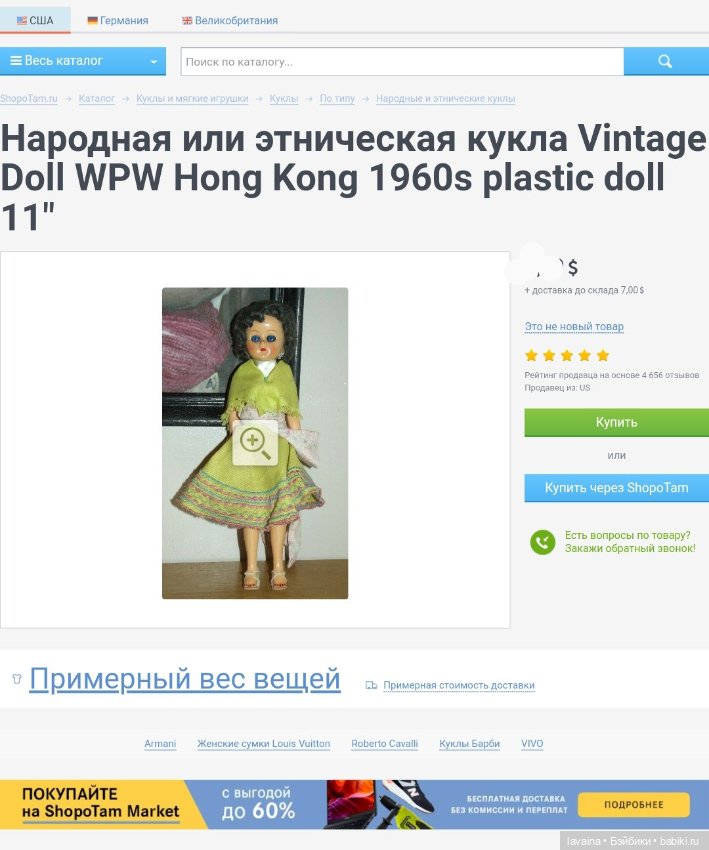Click Купить через ShopoTam button
Screen dimensions: 709x850
click(x=616, y=488)
